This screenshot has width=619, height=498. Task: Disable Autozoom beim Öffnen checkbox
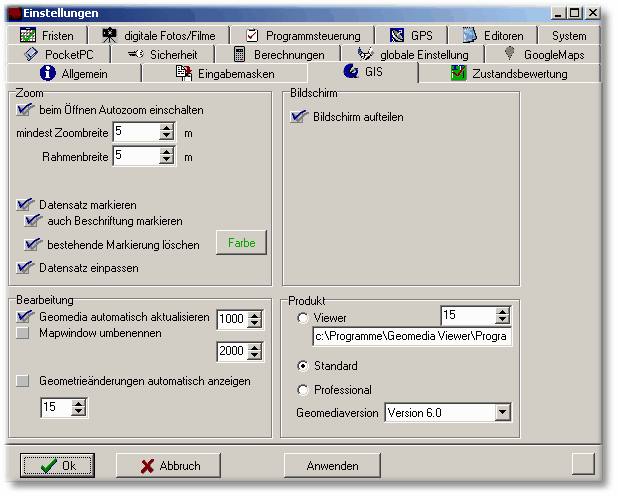click(x=25, y=110)
